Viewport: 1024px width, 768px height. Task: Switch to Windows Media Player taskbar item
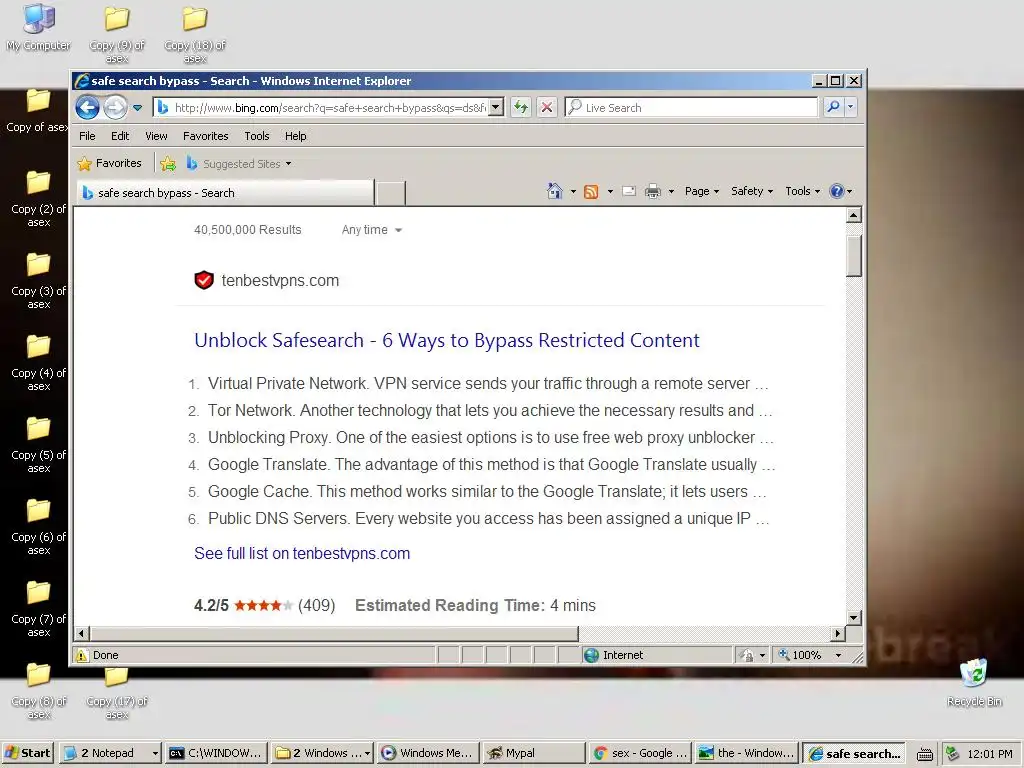coord(428,753)
